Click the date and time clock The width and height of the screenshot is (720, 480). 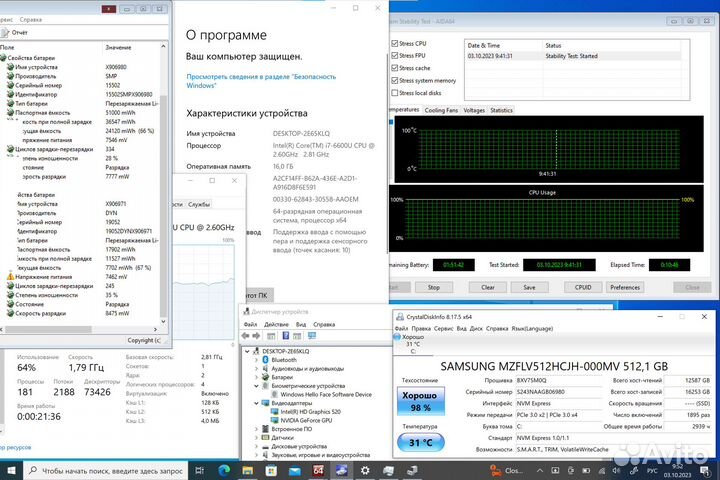(677, 470)
